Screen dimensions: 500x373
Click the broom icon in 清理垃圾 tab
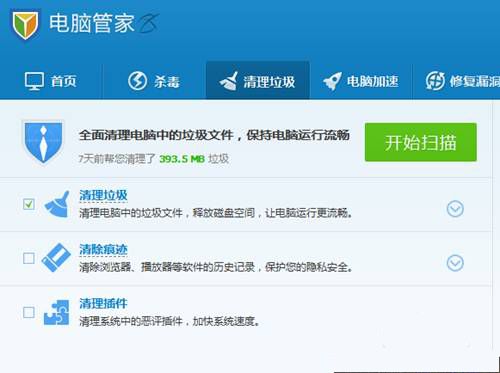tap(228, 81)
